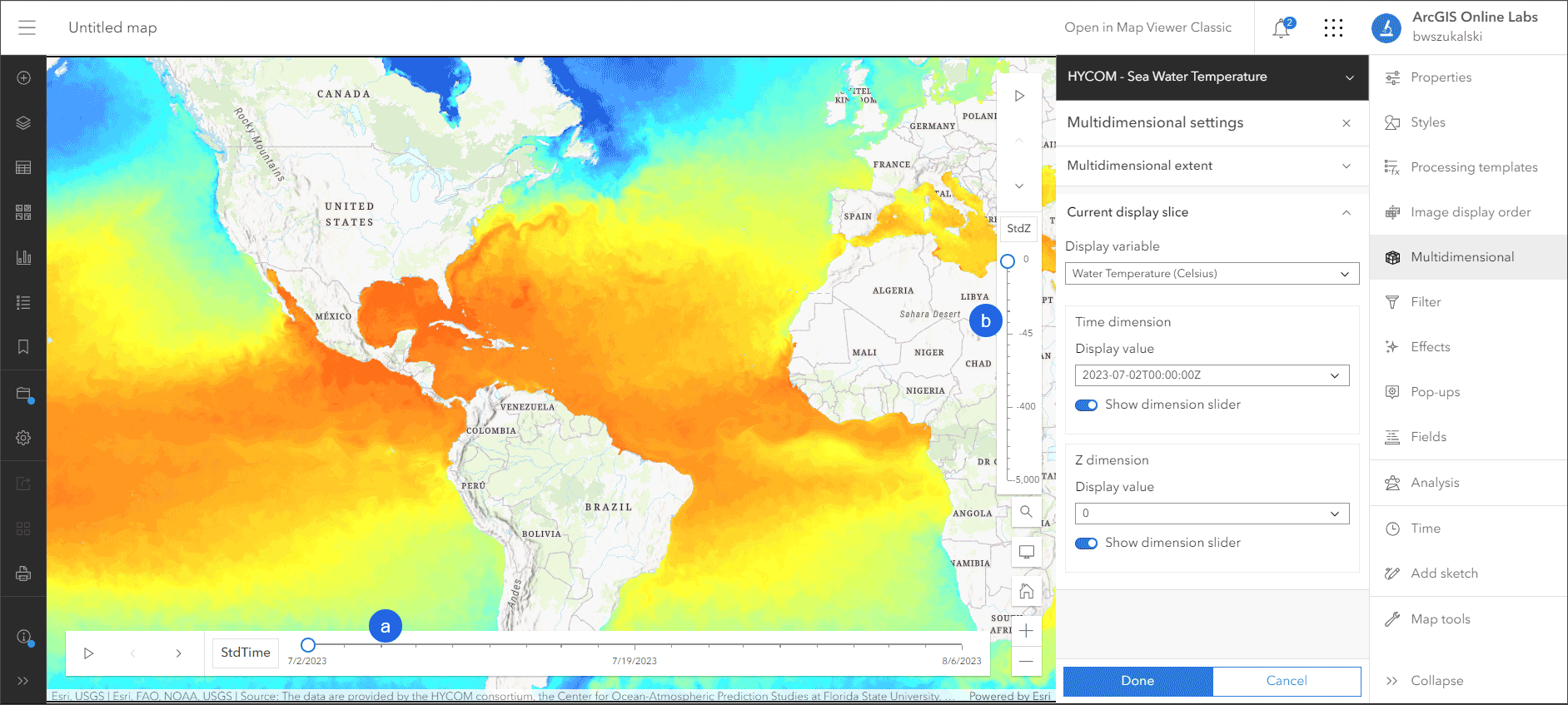This screenshot has width=1568, height=705.
Task: Open Time dimension Display value dropdown
Action: [1212, 375]
